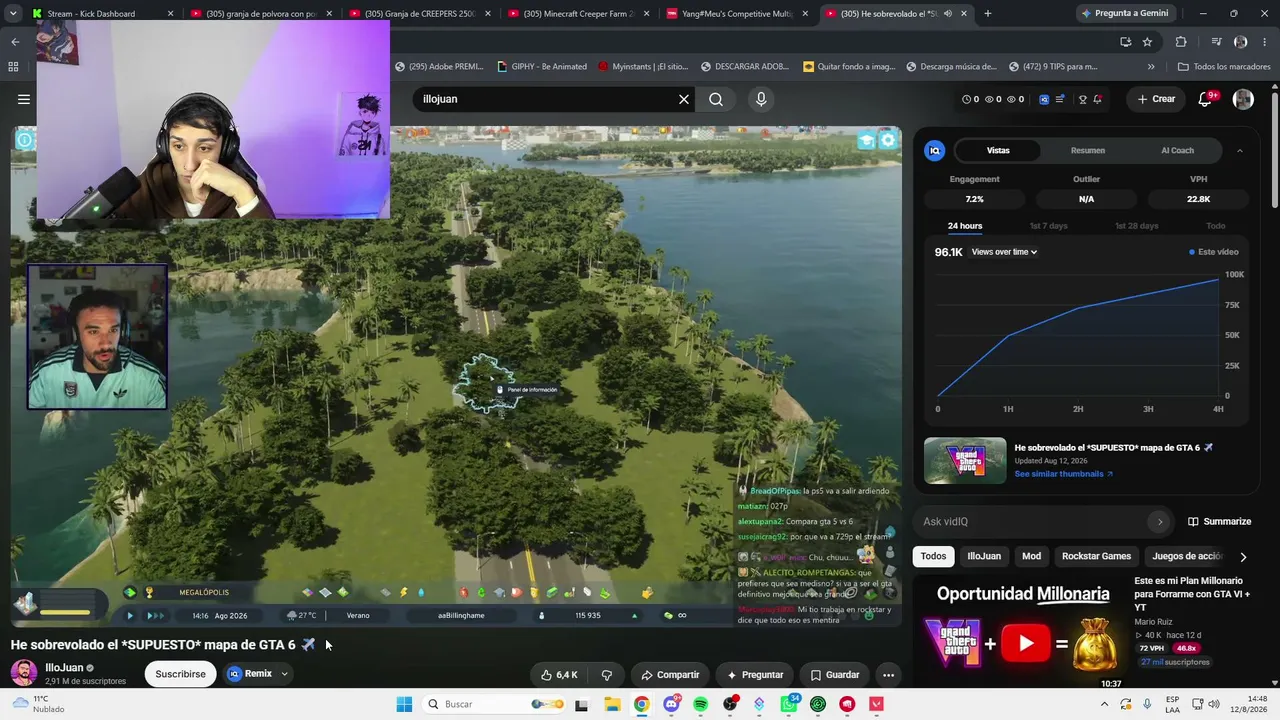Click the vidIQ clock counter icon

(x=968, y=99)
